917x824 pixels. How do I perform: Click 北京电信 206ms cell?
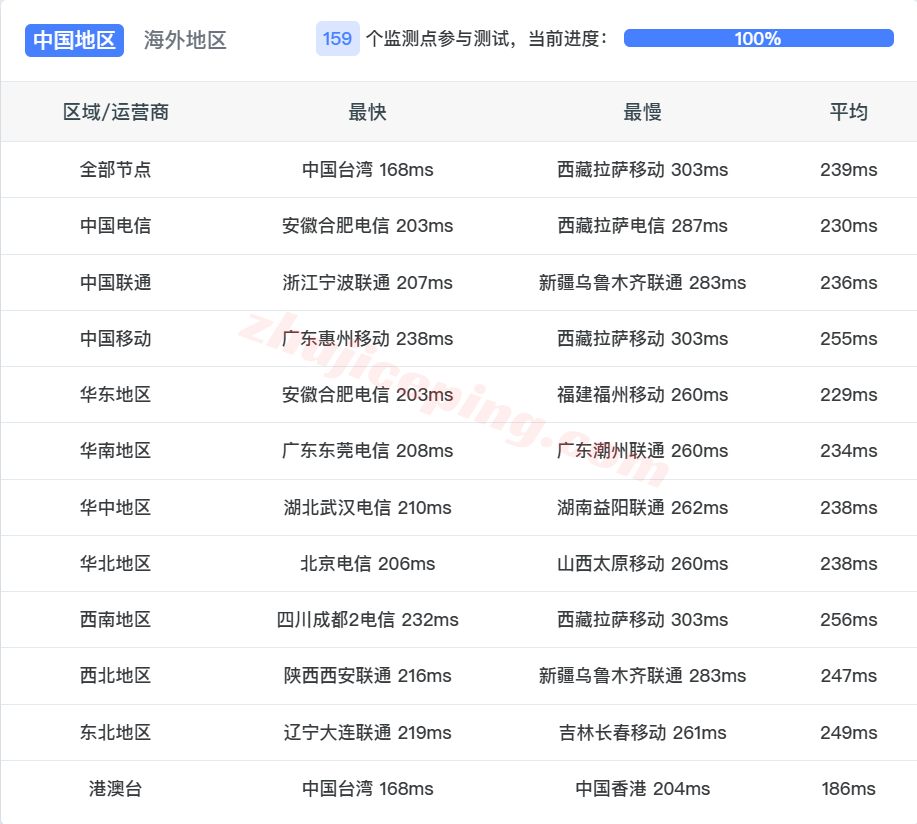[367, 564]
